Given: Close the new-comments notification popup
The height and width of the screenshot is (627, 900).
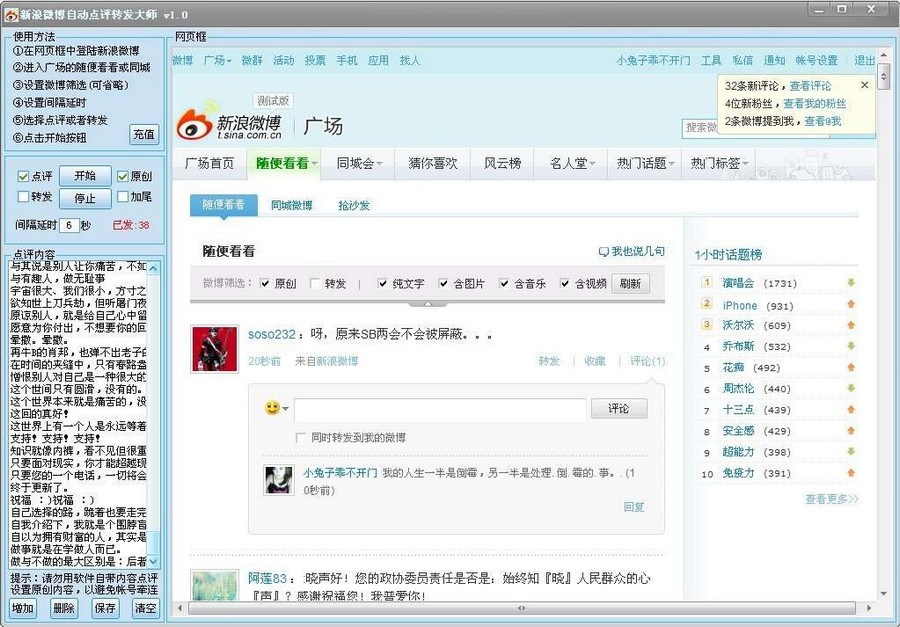Looking at the screenshot, I should pyautogui.click(x=864, y=85).
